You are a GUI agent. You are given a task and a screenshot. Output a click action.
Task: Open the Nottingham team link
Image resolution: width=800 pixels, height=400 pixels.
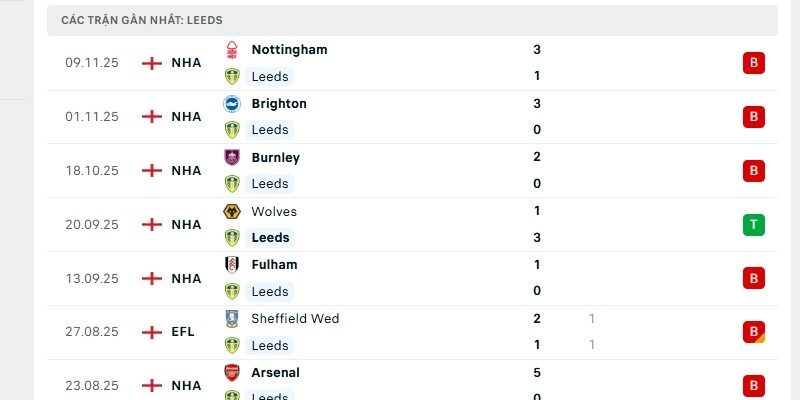(x=289, y=49)
